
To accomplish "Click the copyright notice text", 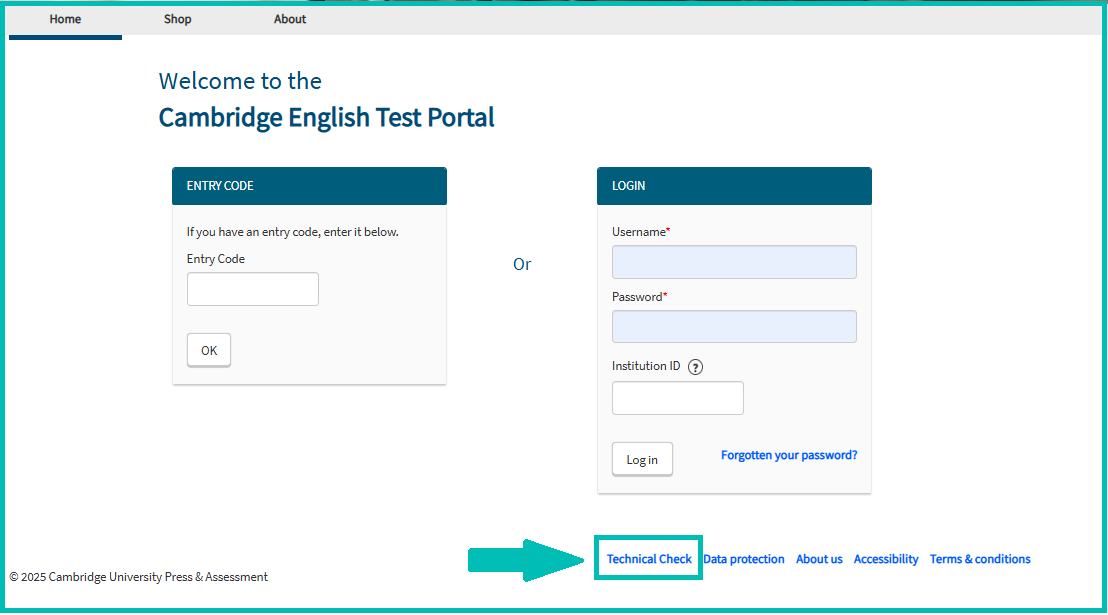I will pyautogui.click(x=138, y=577).
